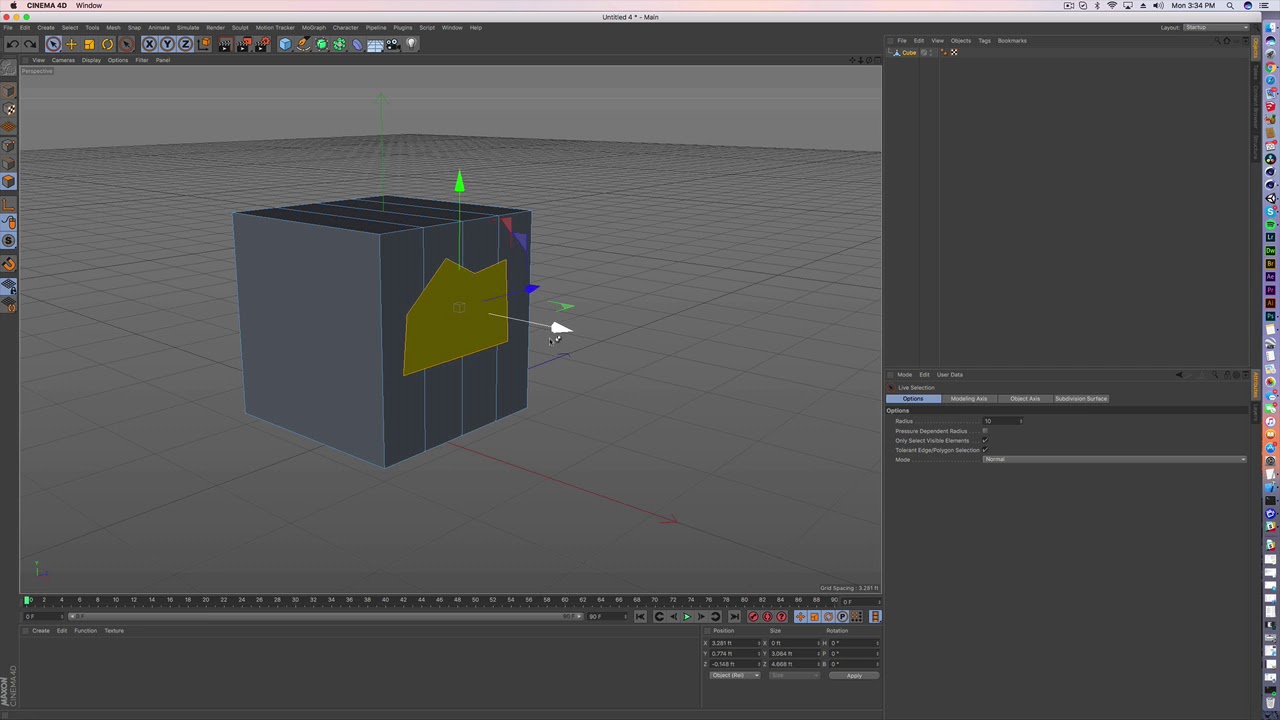Open the Floor environment icon
Viewport: 1280px width, 720px height.
(375, 44)
